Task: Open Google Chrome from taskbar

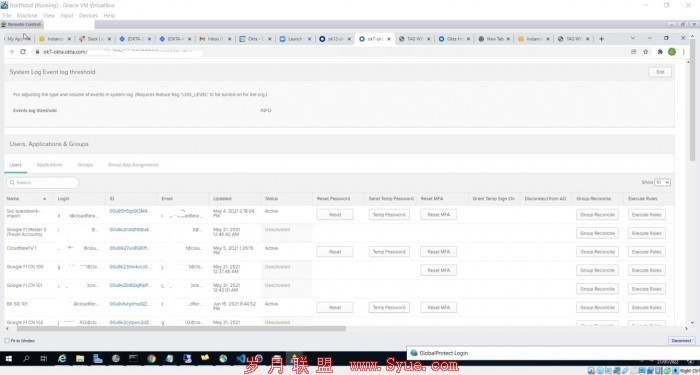Action: pos(151,358)
